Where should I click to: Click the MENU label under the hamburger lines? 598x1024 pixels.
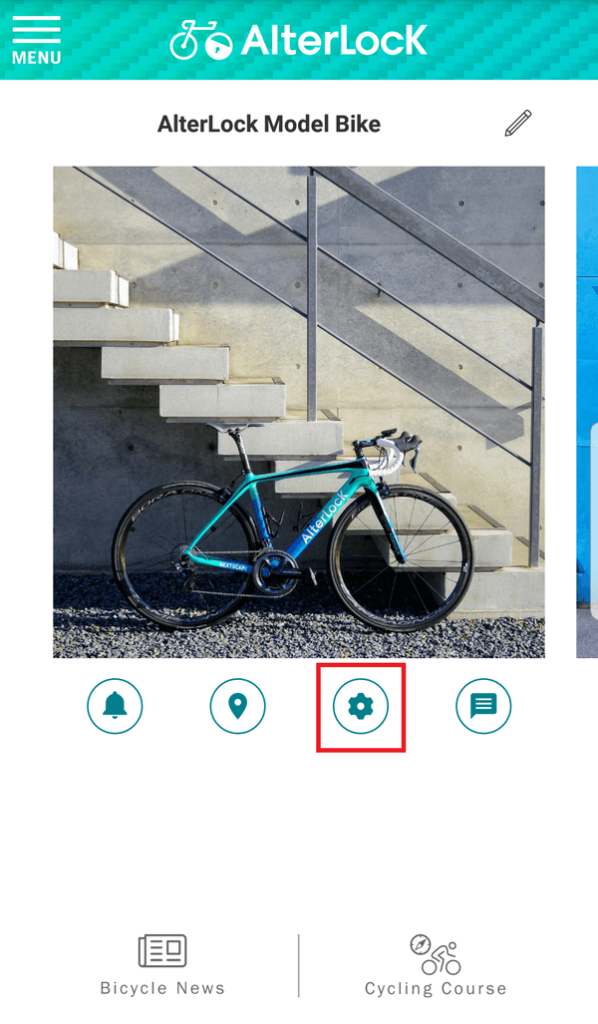(x=37, y=58)
